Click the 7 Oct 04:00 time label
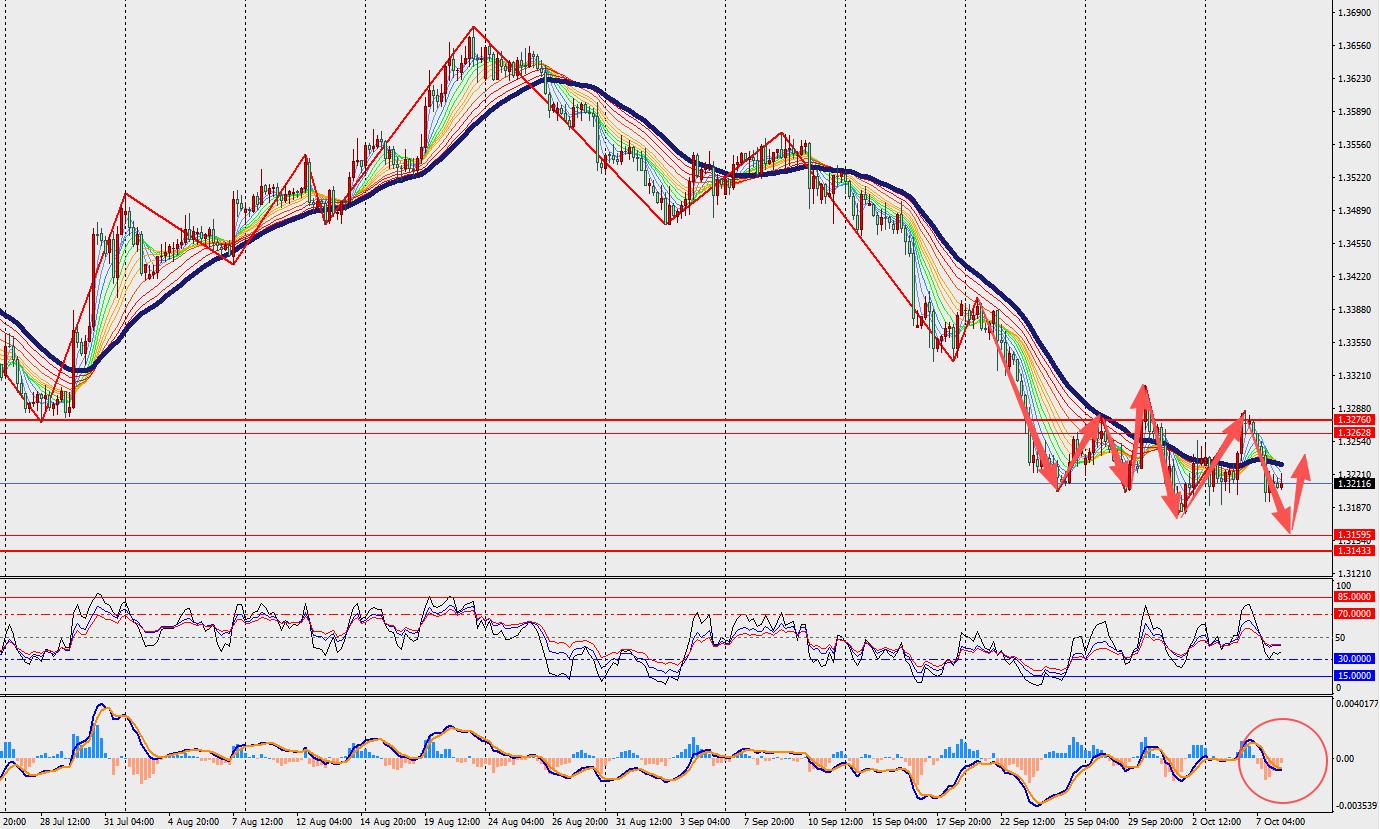 pos(1282,821)
